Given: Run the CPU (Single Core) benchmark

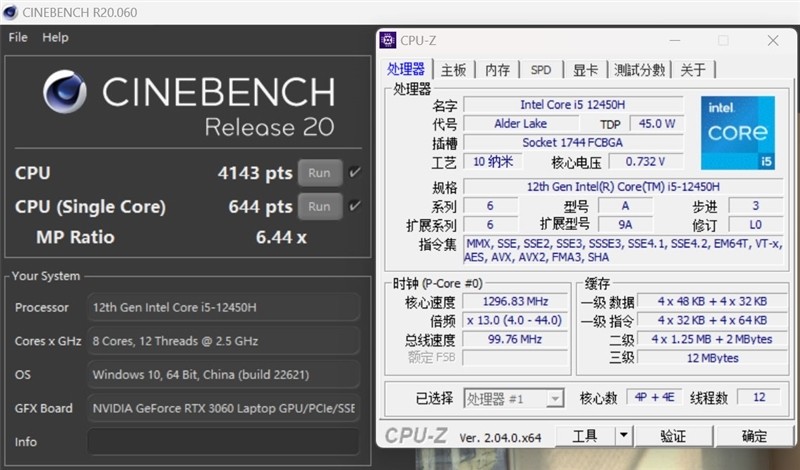Looking at the screenshot, I should pos(320,207).
